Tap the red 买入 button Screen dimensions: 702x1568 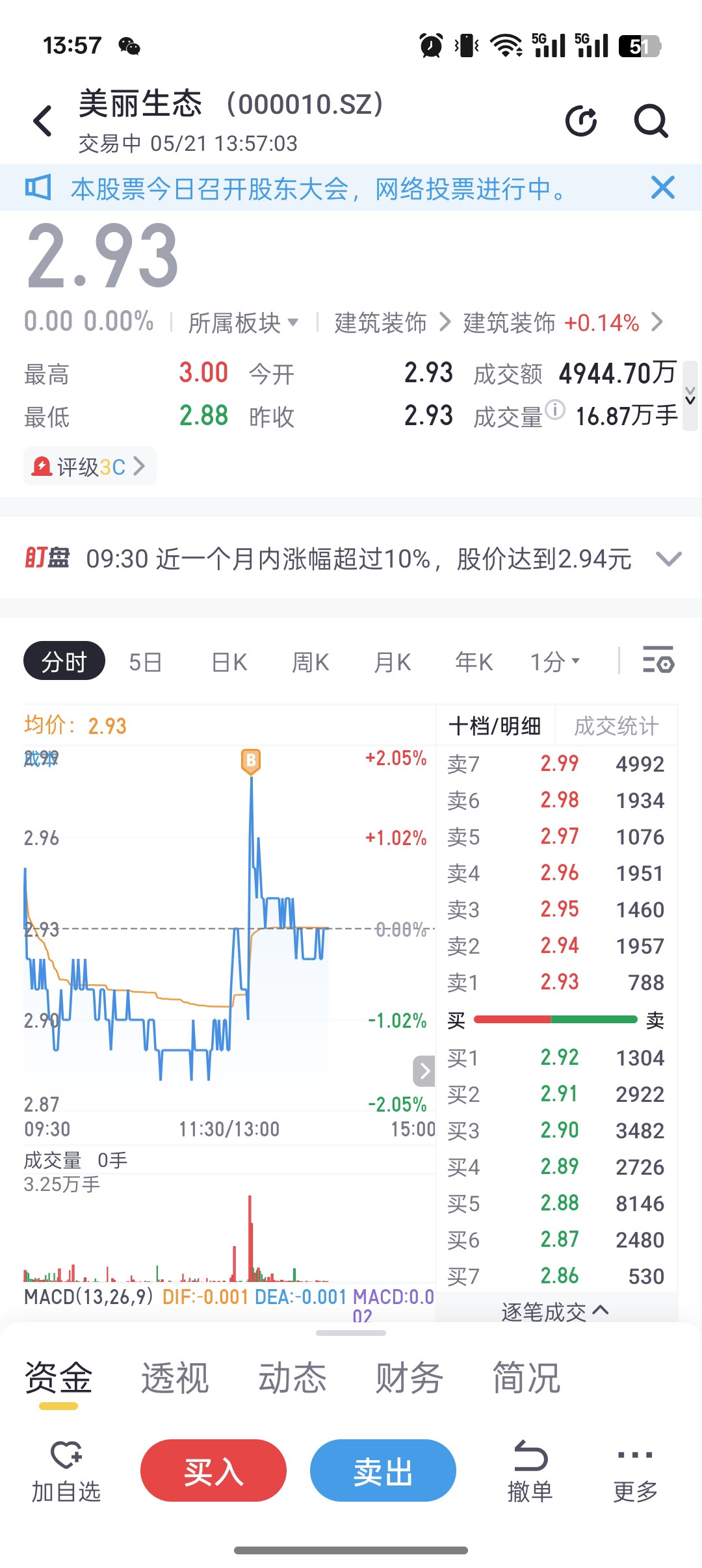[x=213, y=1470]
